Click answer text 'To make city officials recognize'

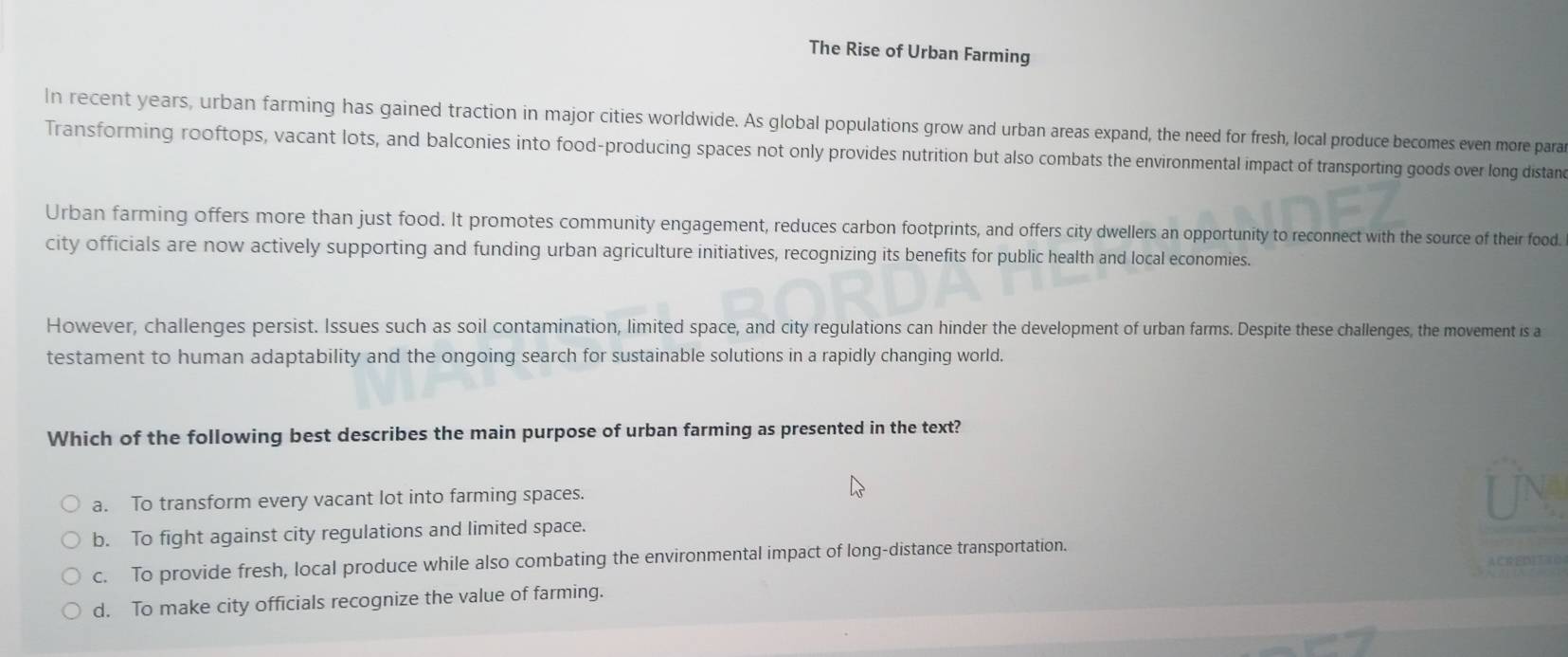(x=367, y=599)
